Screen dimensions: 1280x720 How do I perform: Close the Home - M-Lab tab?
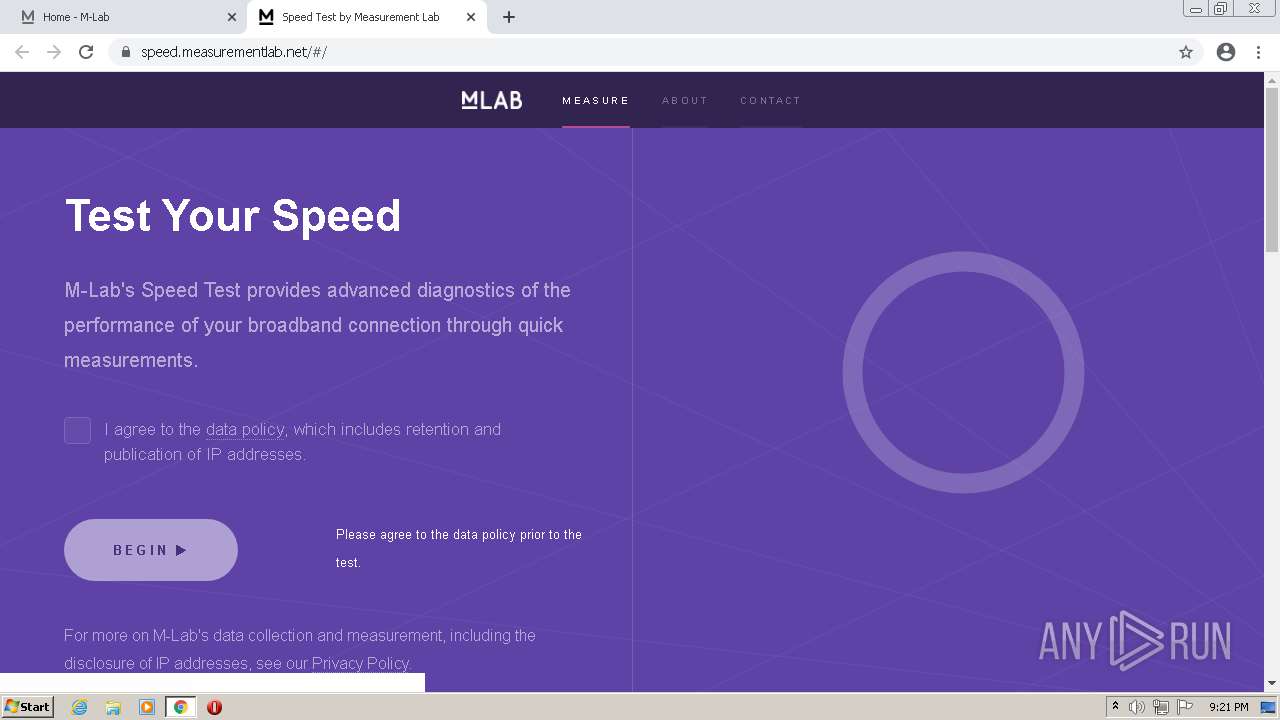232,17
